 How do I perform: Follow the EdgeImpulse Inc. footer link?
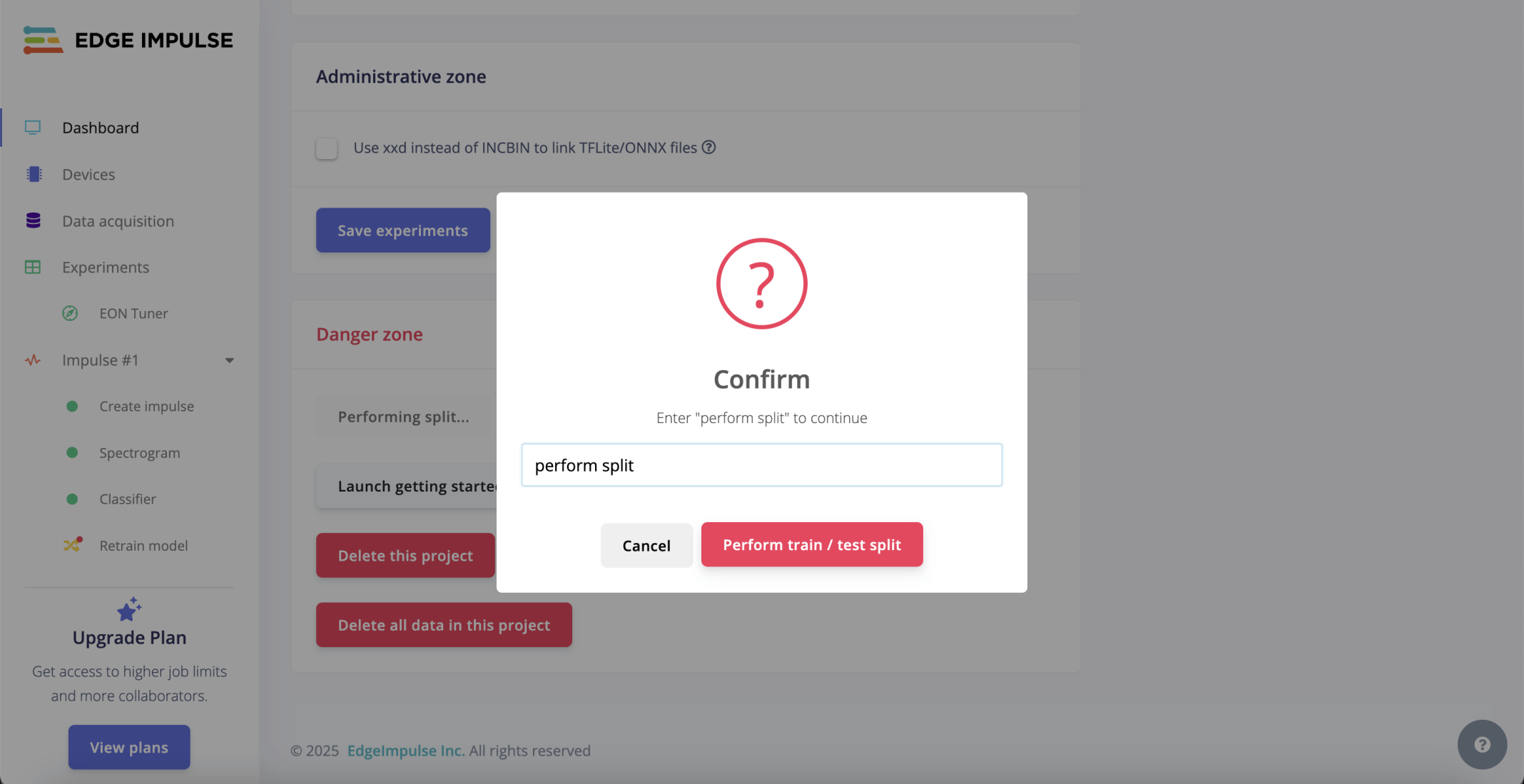[x=406, y=750]
